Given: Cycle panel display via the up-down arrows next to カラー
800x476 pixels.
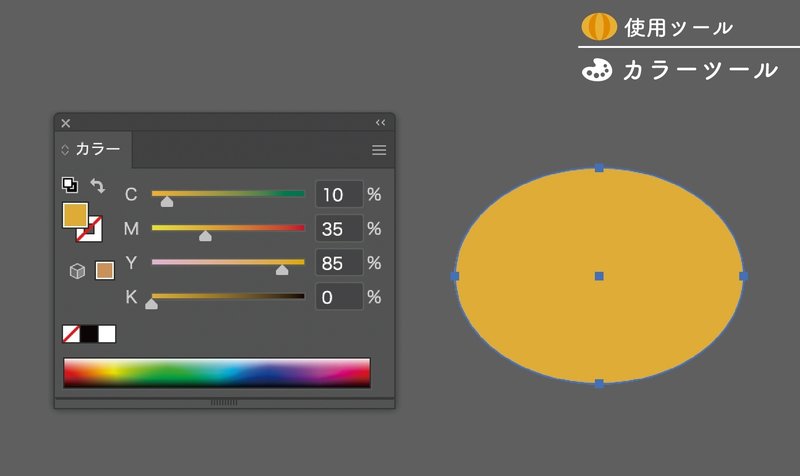Looking at the screenshot, I should (65, 150).
